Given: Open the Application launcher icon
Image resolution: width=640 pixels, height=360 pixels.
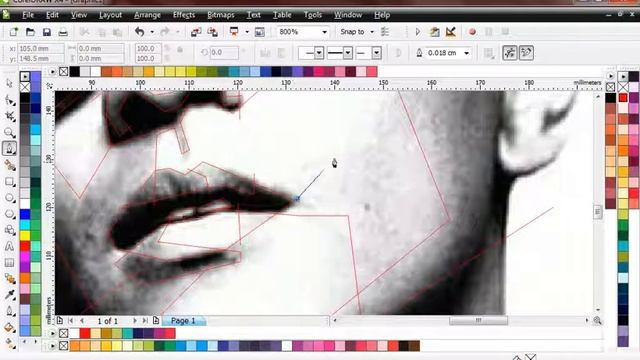Looking at the screenshot, I should click(x=234, y=32).
